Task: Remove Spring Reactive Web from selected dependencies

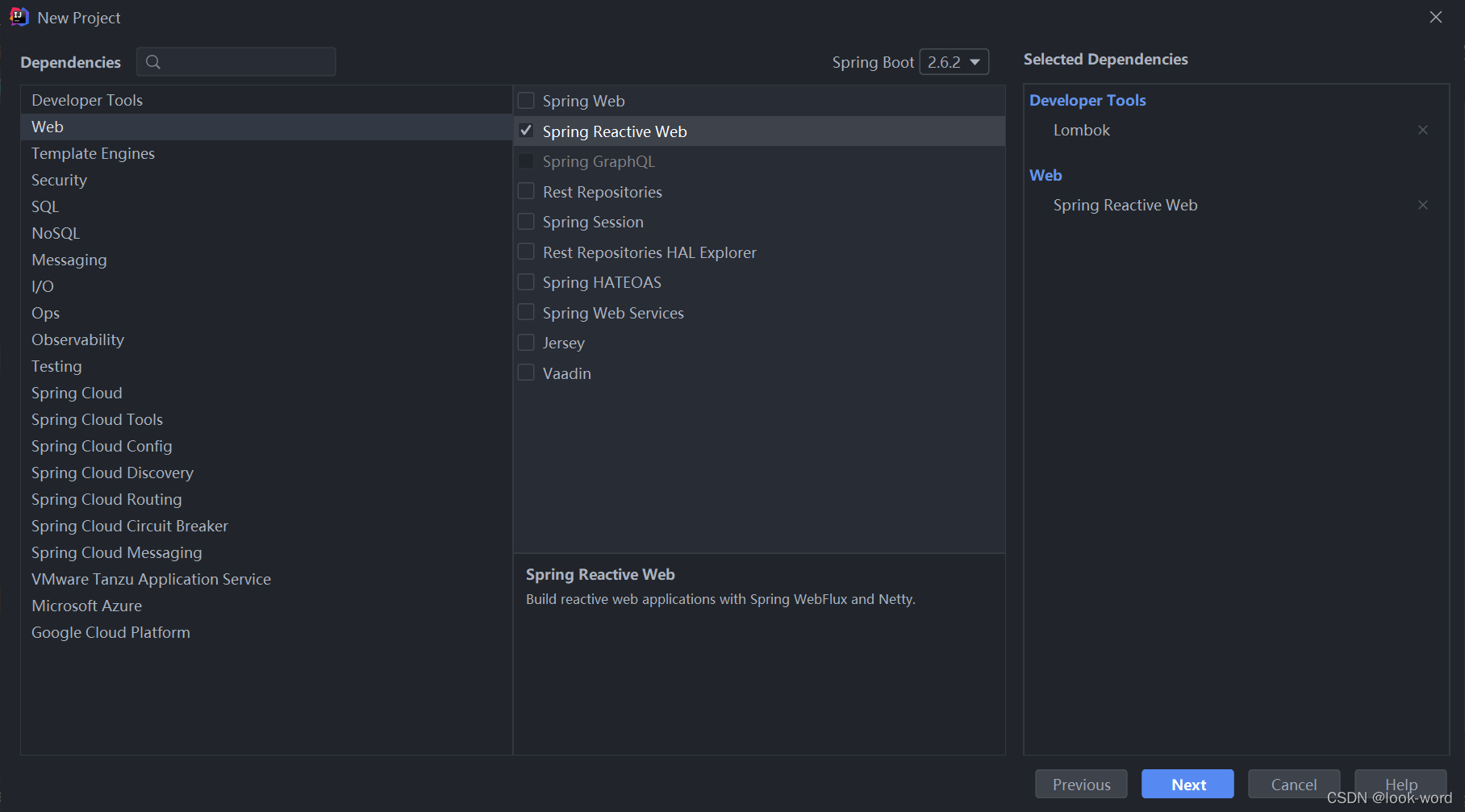Action: pyautogui.click(x=1423, y=205)
